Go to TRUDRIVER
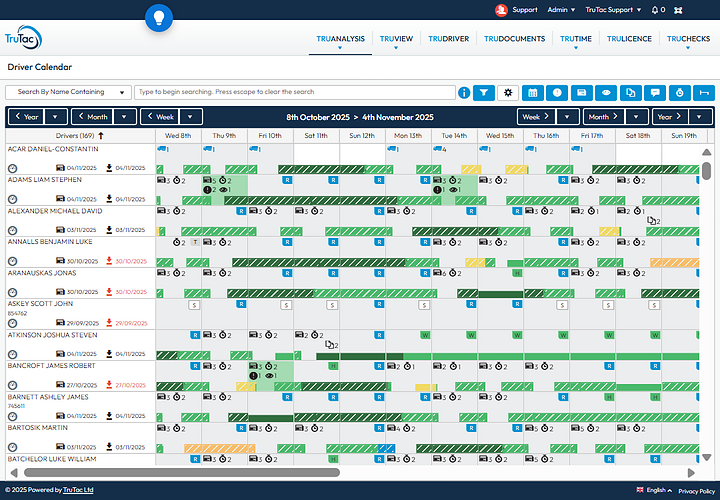 (449, 39)
